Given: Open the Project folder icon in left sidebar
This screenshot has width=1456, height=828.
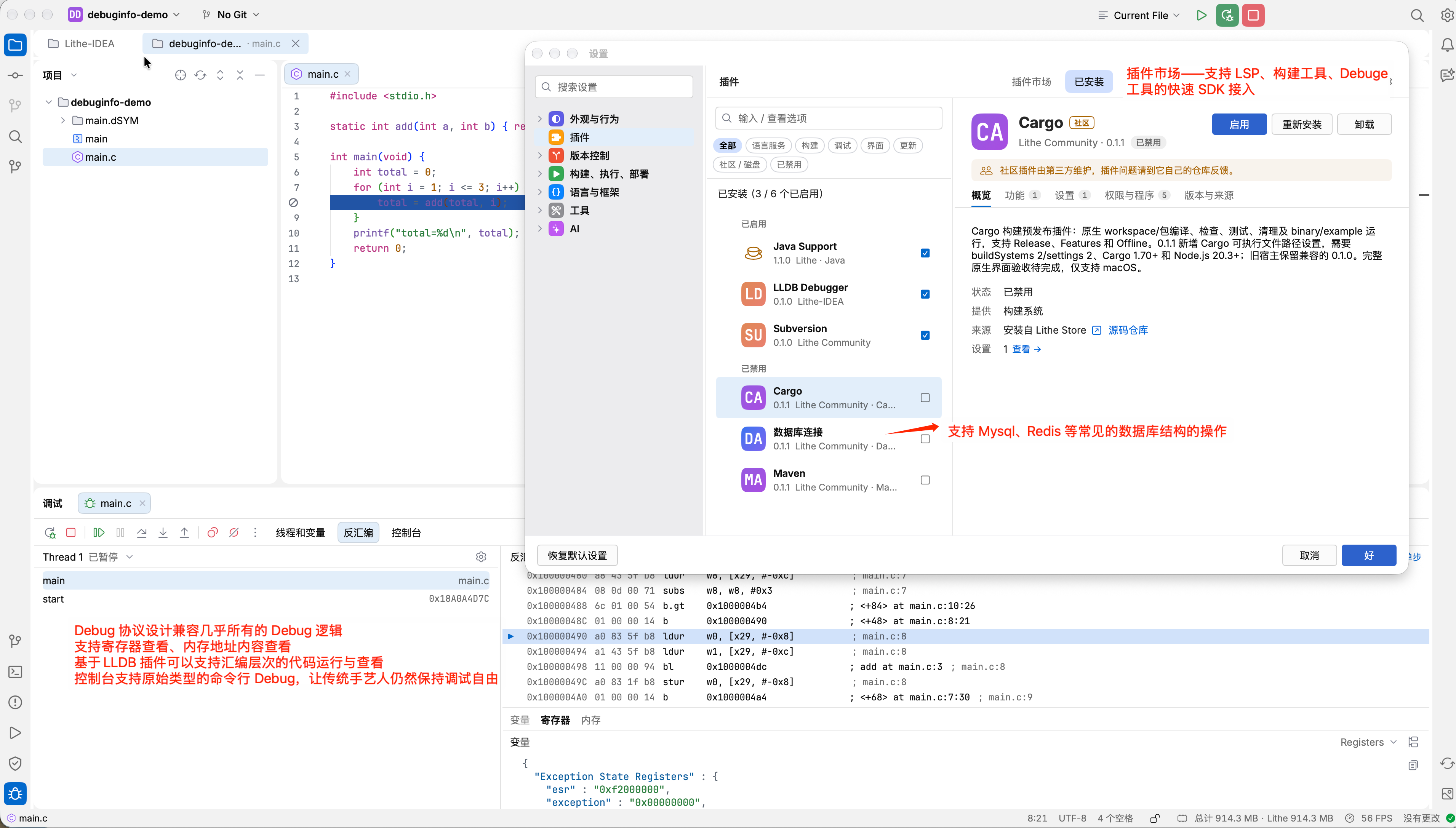Looking at the screenshot, I should (15, 45).
